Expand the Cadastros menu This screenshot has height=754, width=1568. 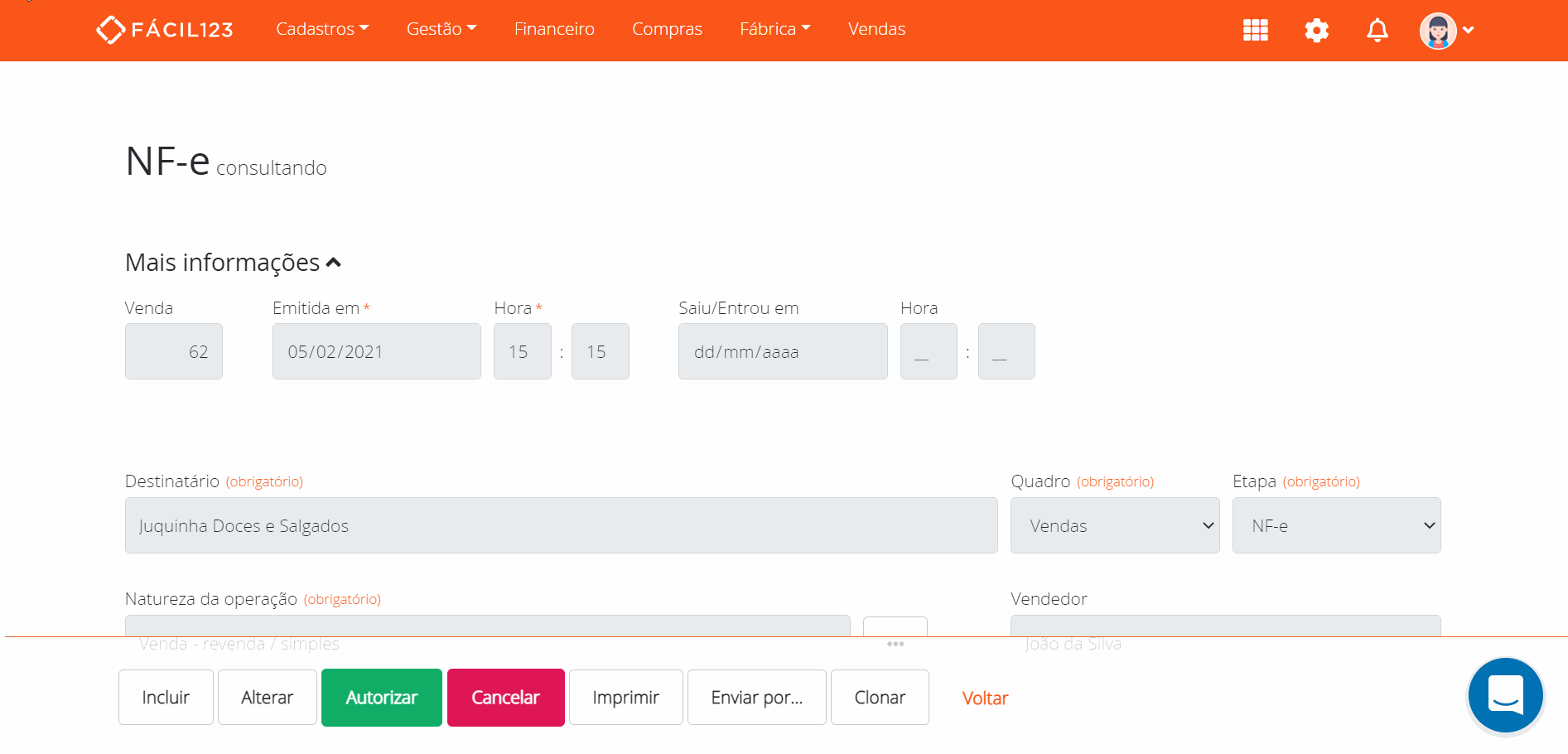322,29
